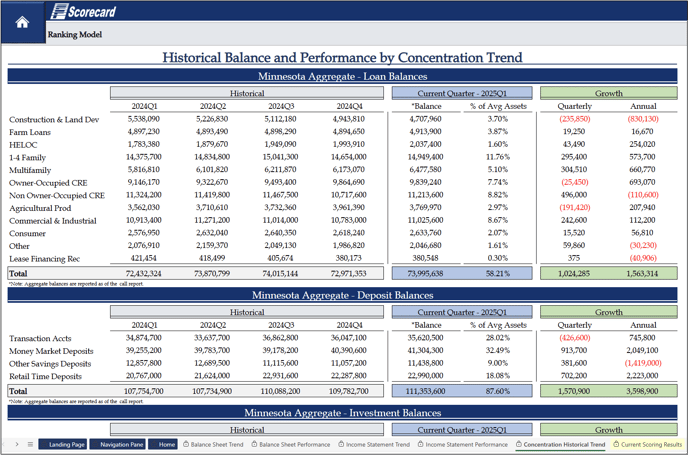Viewport: 688px width, 455px height.
Task: Open the all-sheets list menu icon
Action: tap(30, 444)
